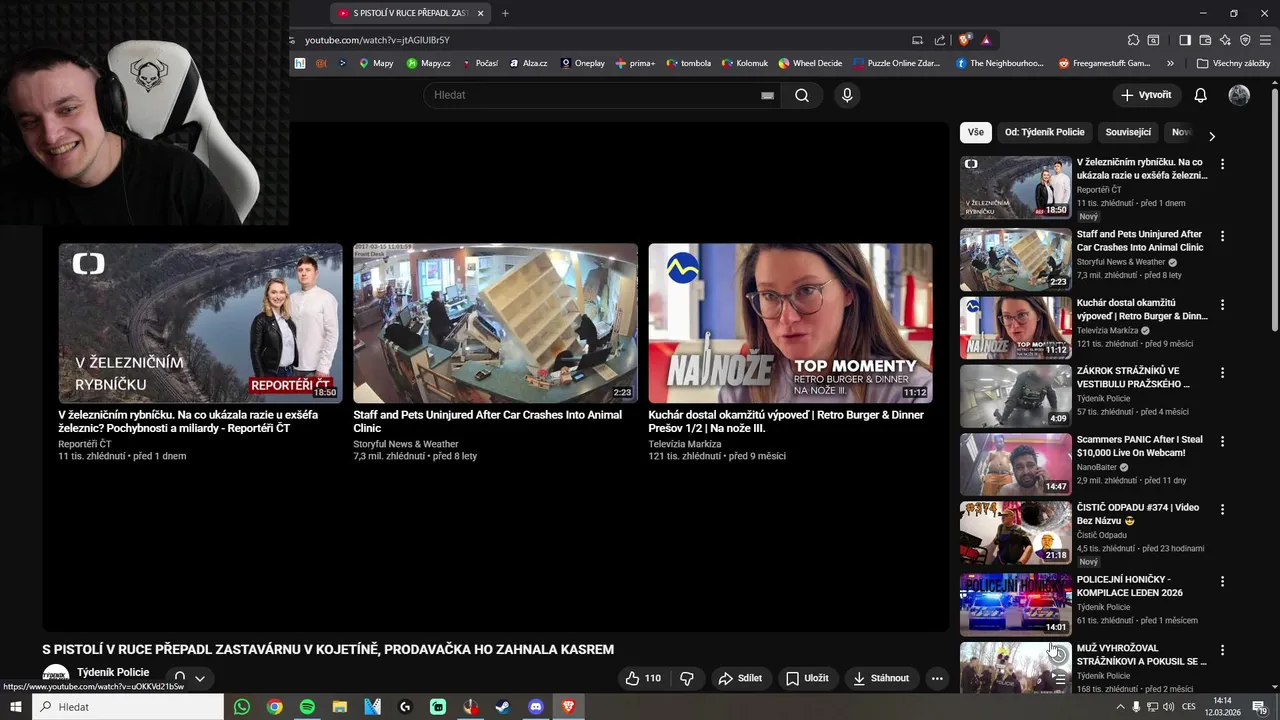The width and height of the screenshot is (1280, 720).
Task: Open Discord from the taskbar
Action: 536,707
